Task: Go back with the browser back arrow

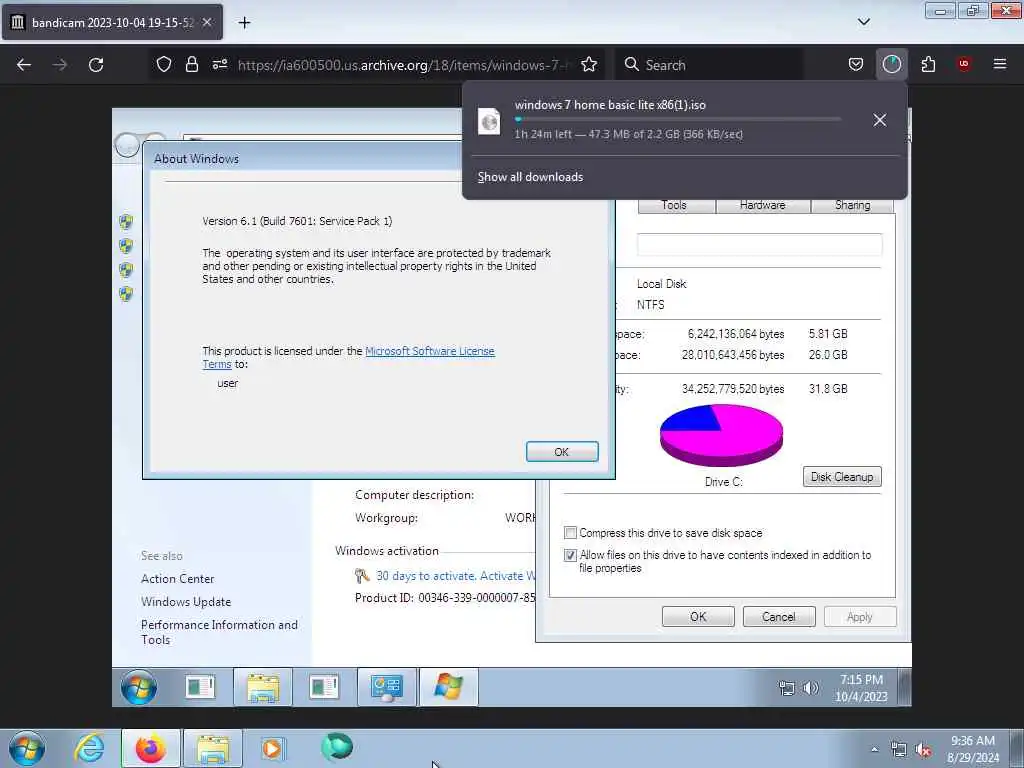Action: 24,65
